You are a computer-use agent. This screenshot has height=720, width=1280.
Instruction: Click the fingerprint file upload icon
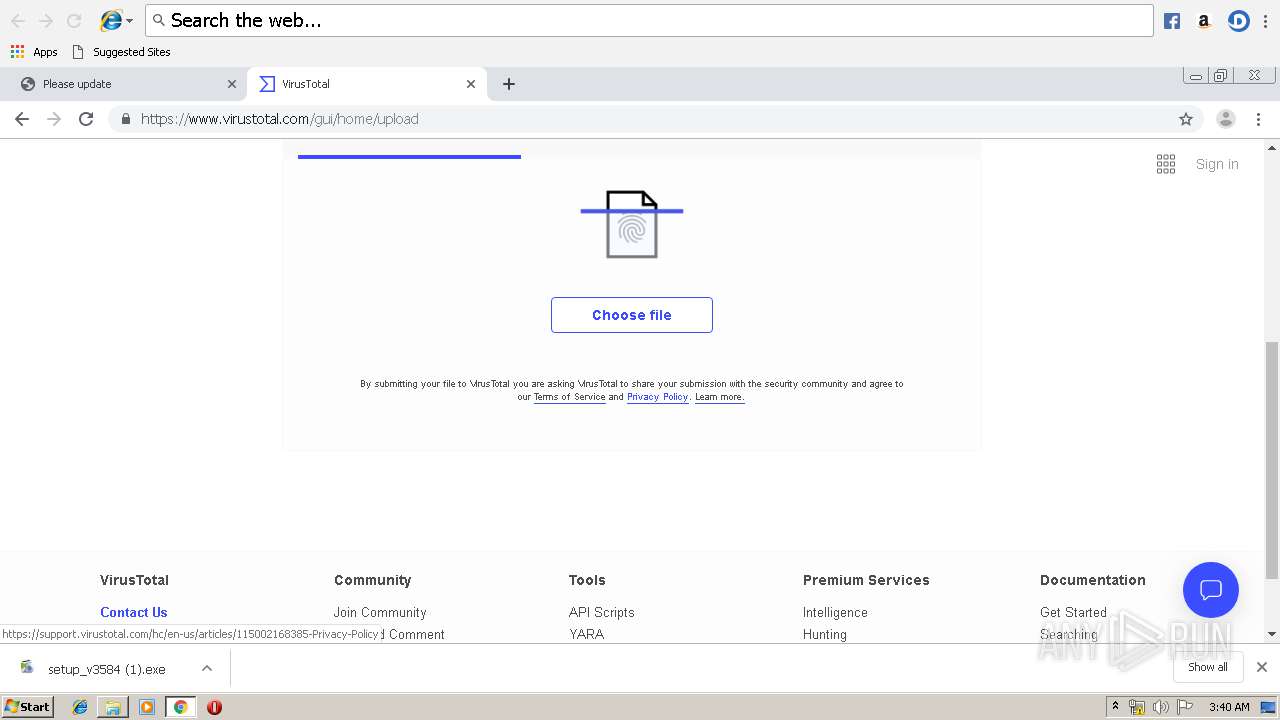[632, 224]
